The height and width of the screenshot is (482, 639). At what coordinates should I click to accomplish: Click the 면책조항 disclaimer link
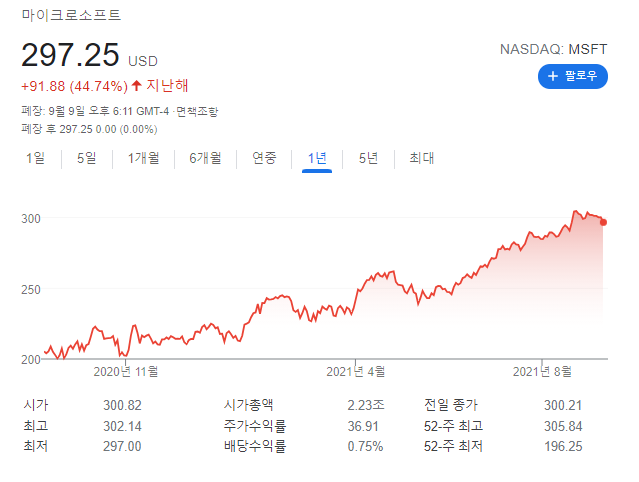click(x=197, y=111)
